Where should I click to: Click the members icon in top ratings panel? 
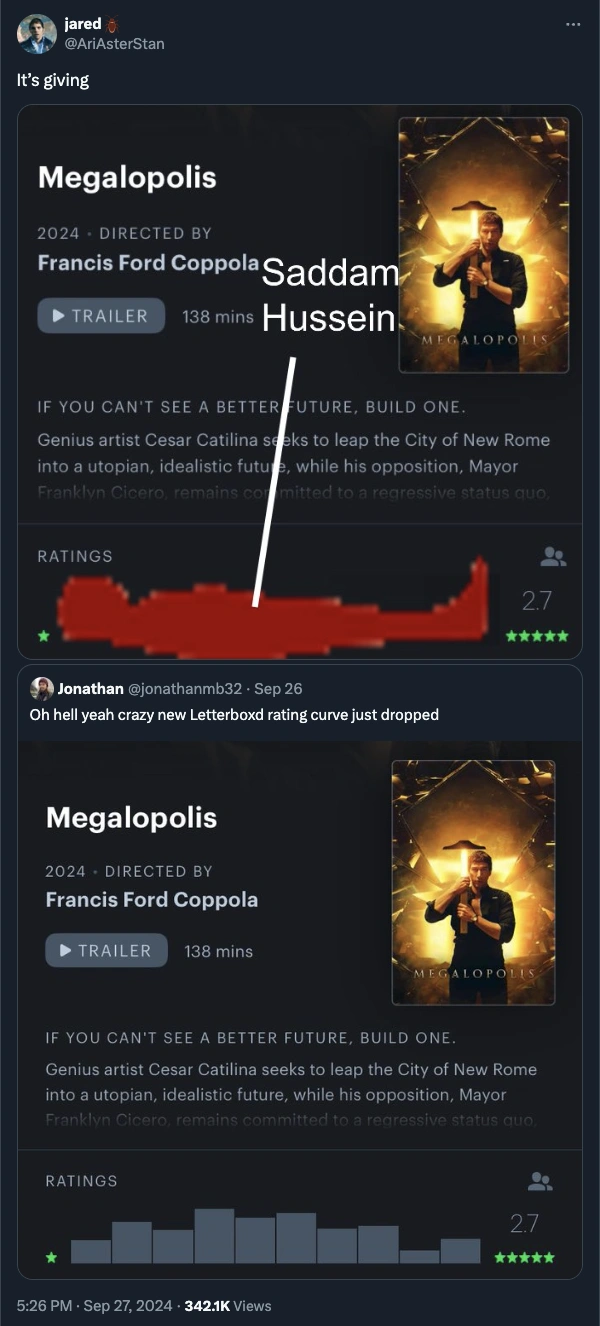click(x=553, y=557)
